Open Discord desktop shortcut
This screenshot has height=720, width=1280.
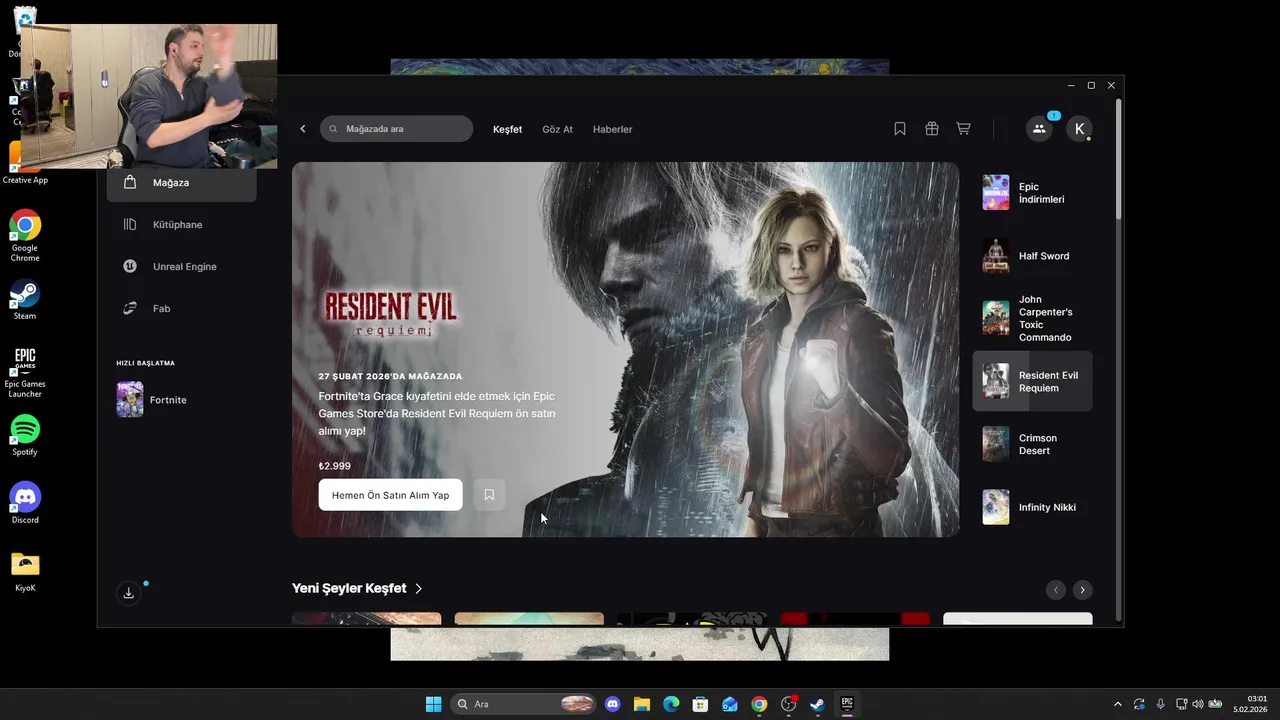[25, 503]
